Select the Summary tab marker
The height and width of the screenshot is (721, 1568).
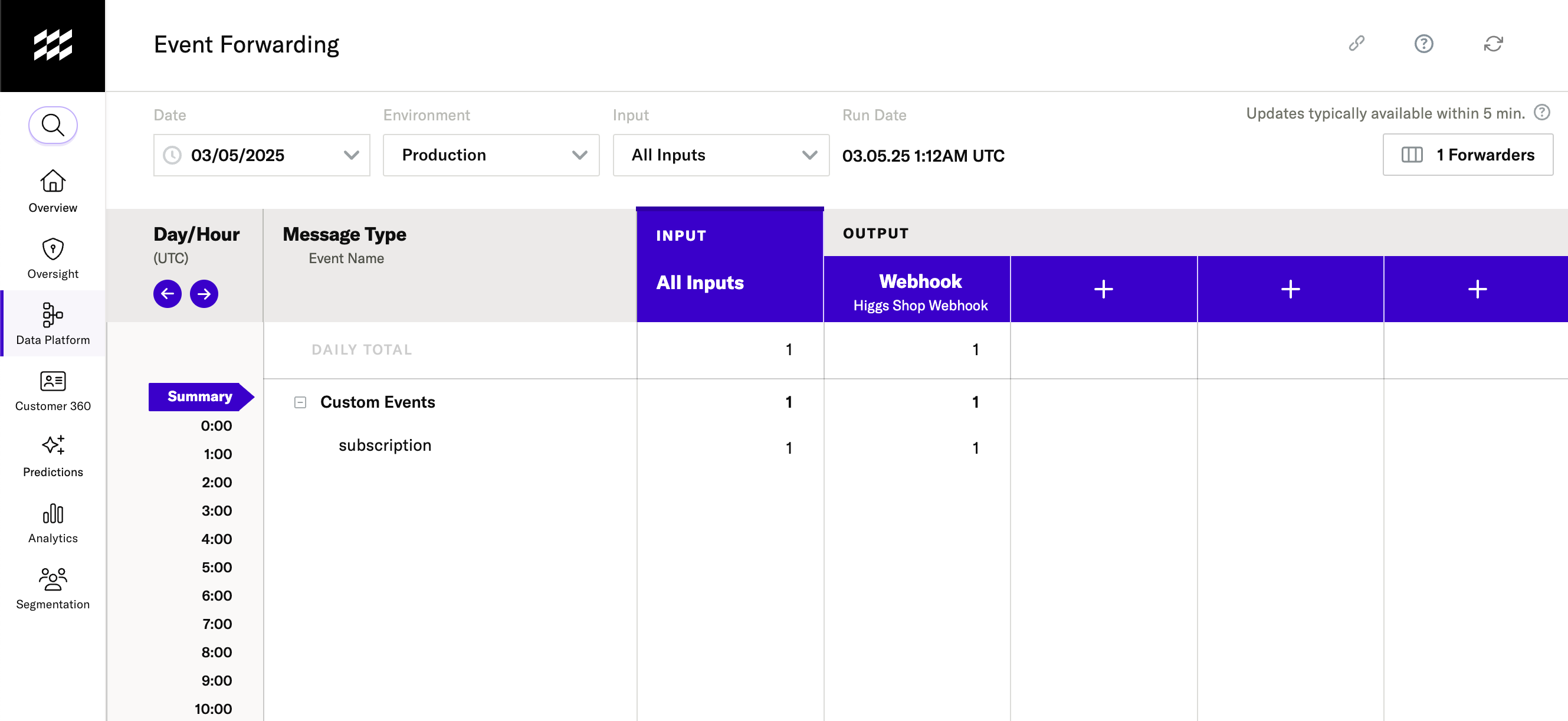(x=199, y=396)
